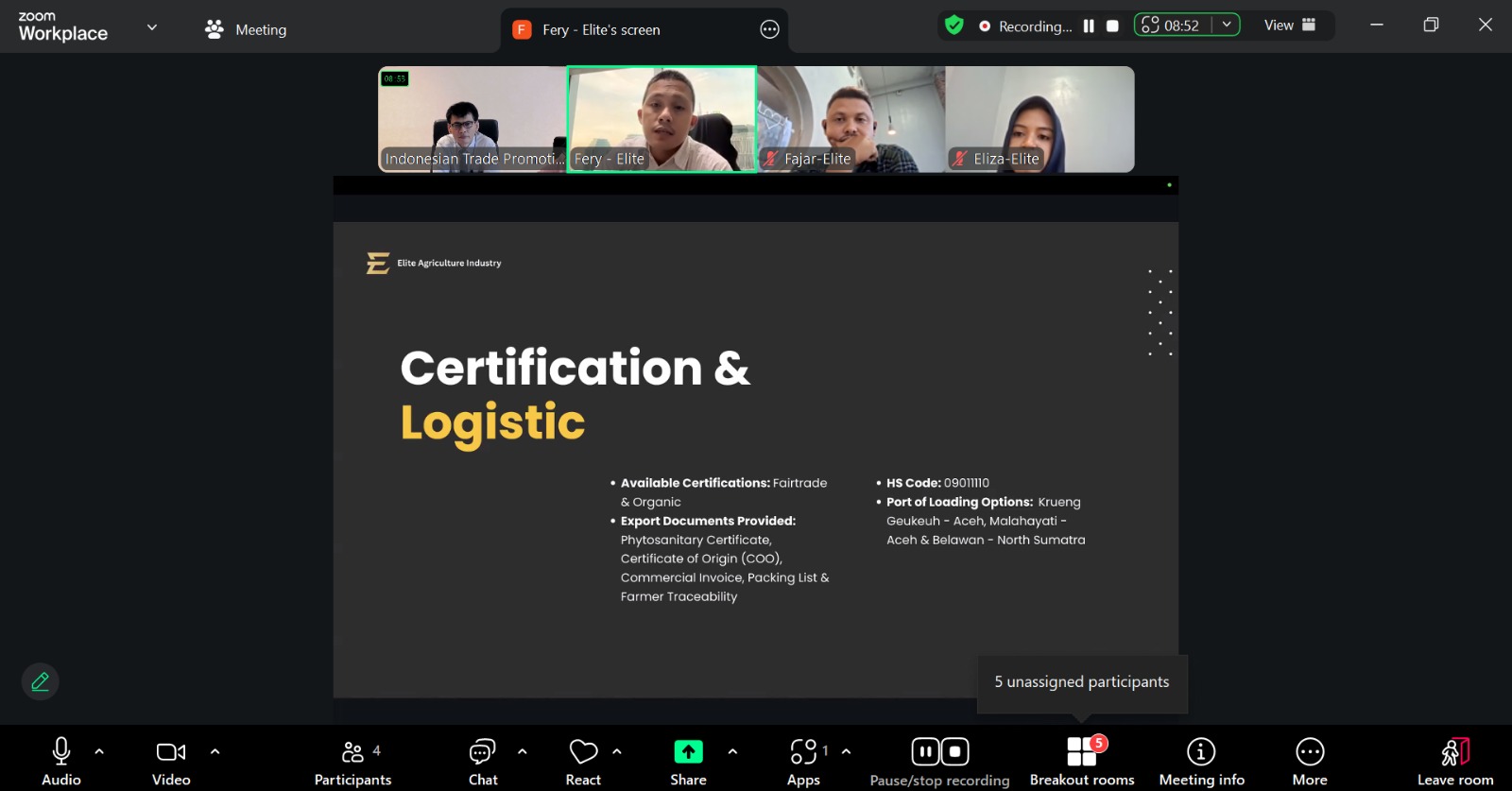1512x791 pixels.
Task: Click Leave room button
Action: (x=1454, y=761)
